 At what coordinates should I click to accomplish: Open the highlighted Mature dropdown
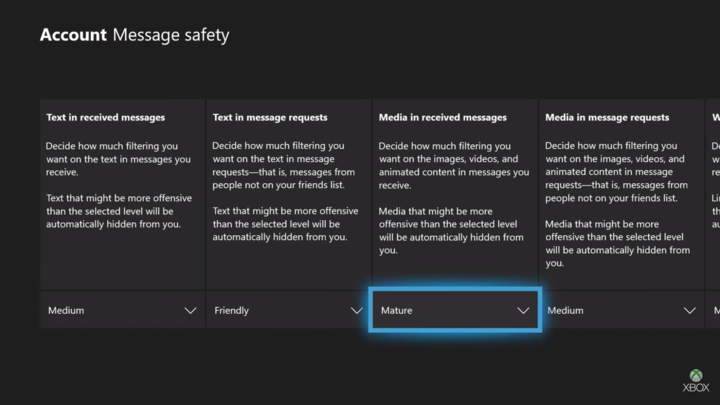[455, 310]
